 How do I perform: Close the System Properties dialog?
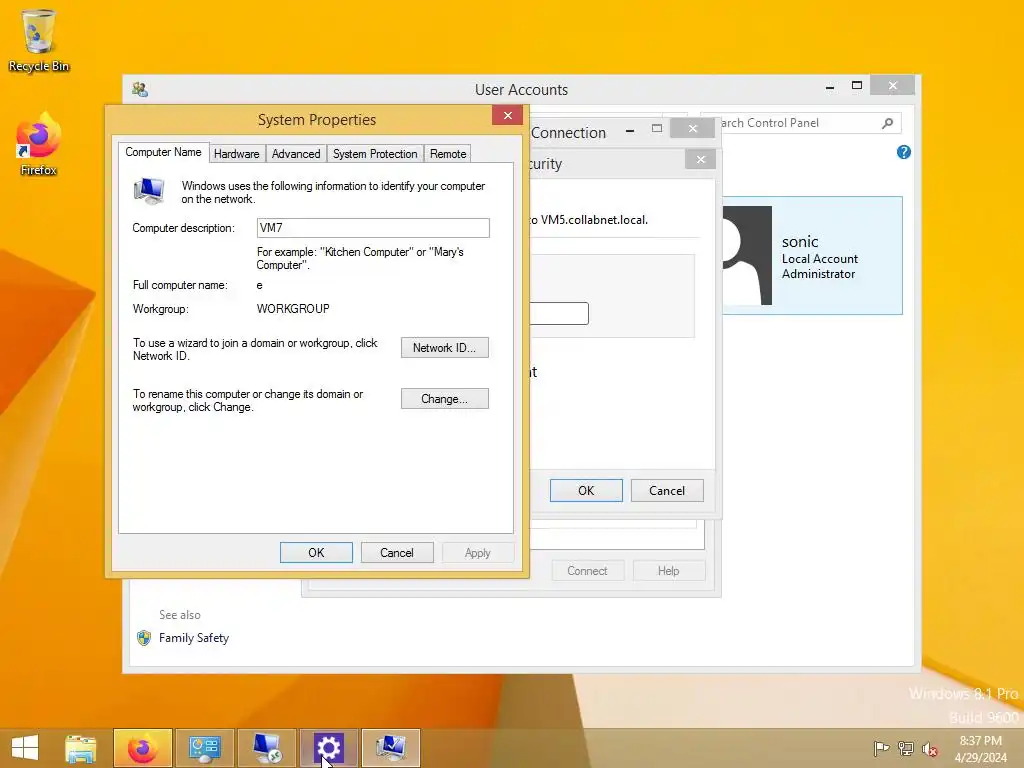(x=507, y=116)
